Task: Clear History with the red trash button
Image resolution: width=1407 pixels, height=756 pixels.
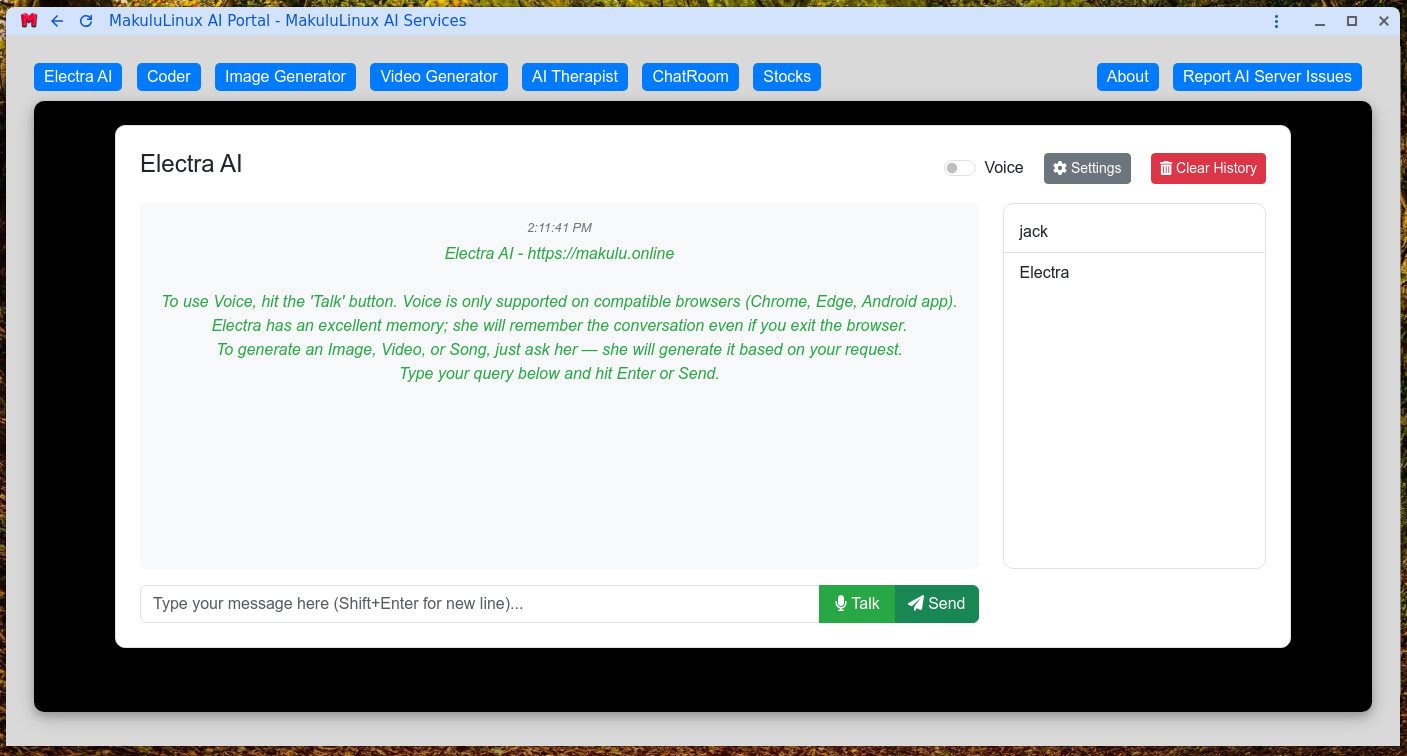Action: [1208, 168]
